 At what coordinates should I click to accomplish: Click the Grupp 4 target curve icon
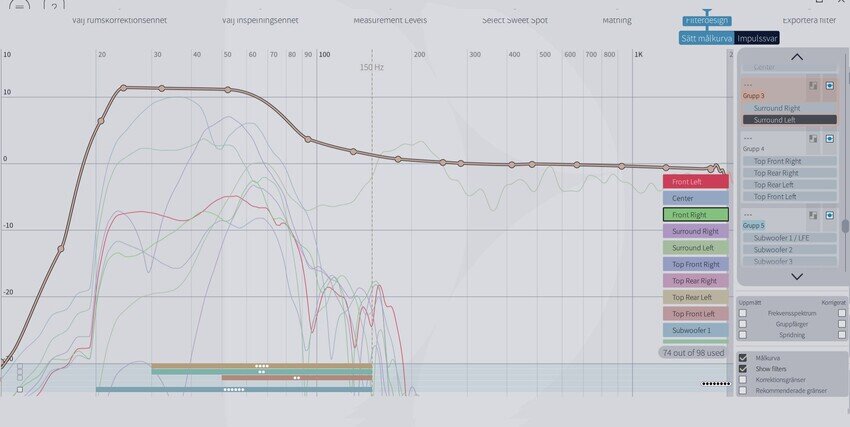813,139
